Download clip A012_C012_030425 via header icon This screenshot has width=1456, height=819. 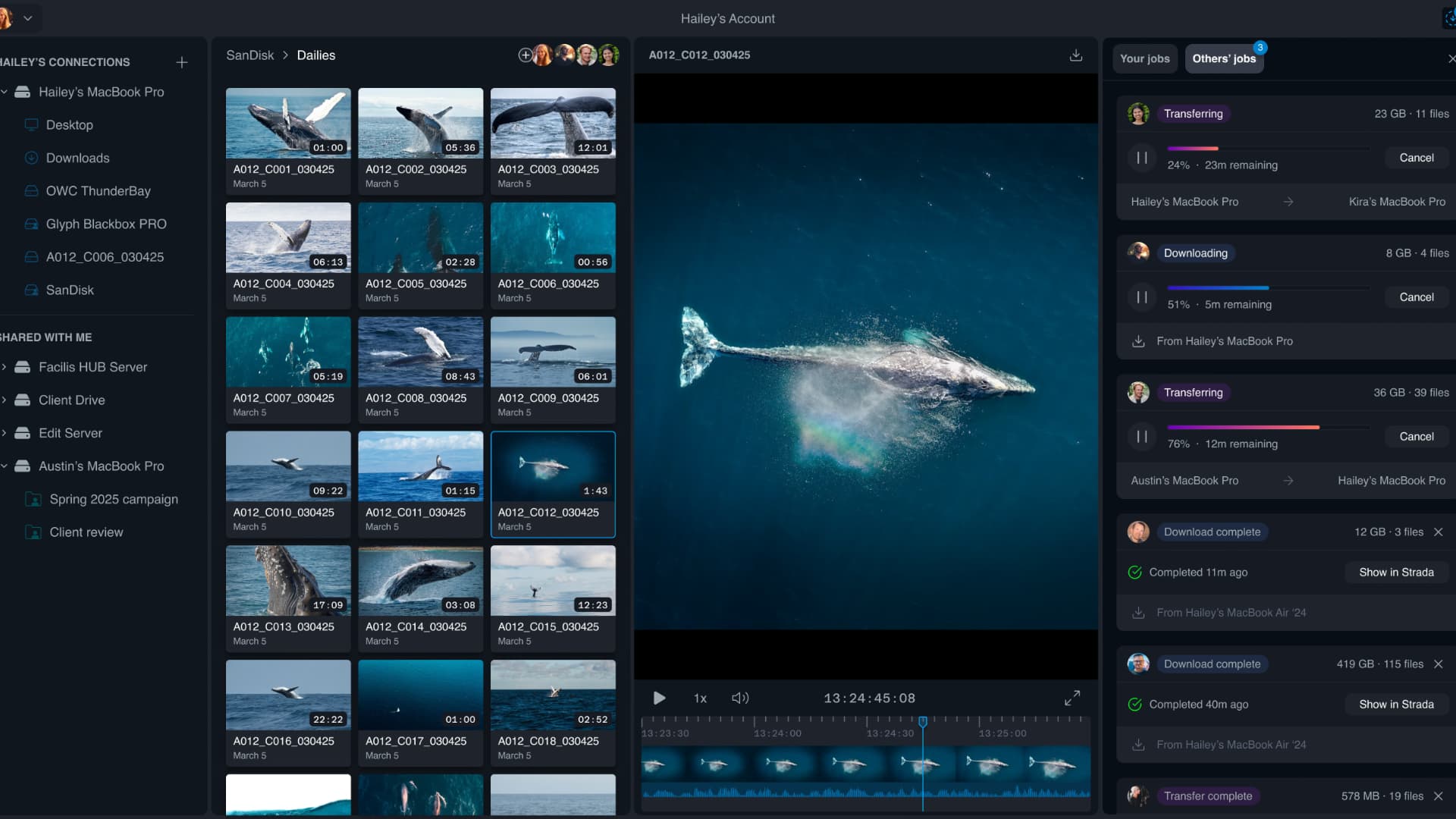click(x=1075, y=55)
